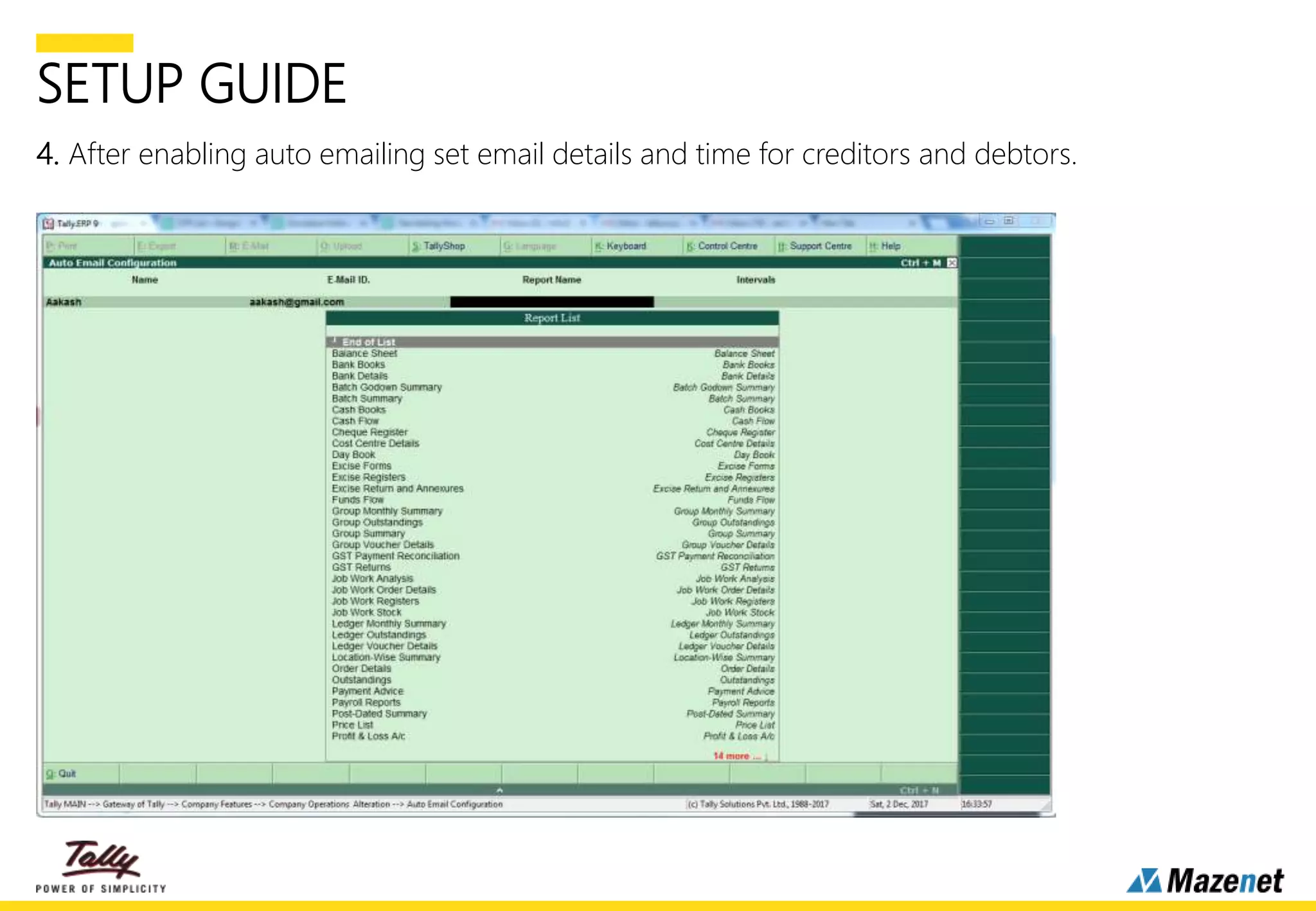
Task: Select Balance Sheet from Report List
Action: [x=552, y=353]
